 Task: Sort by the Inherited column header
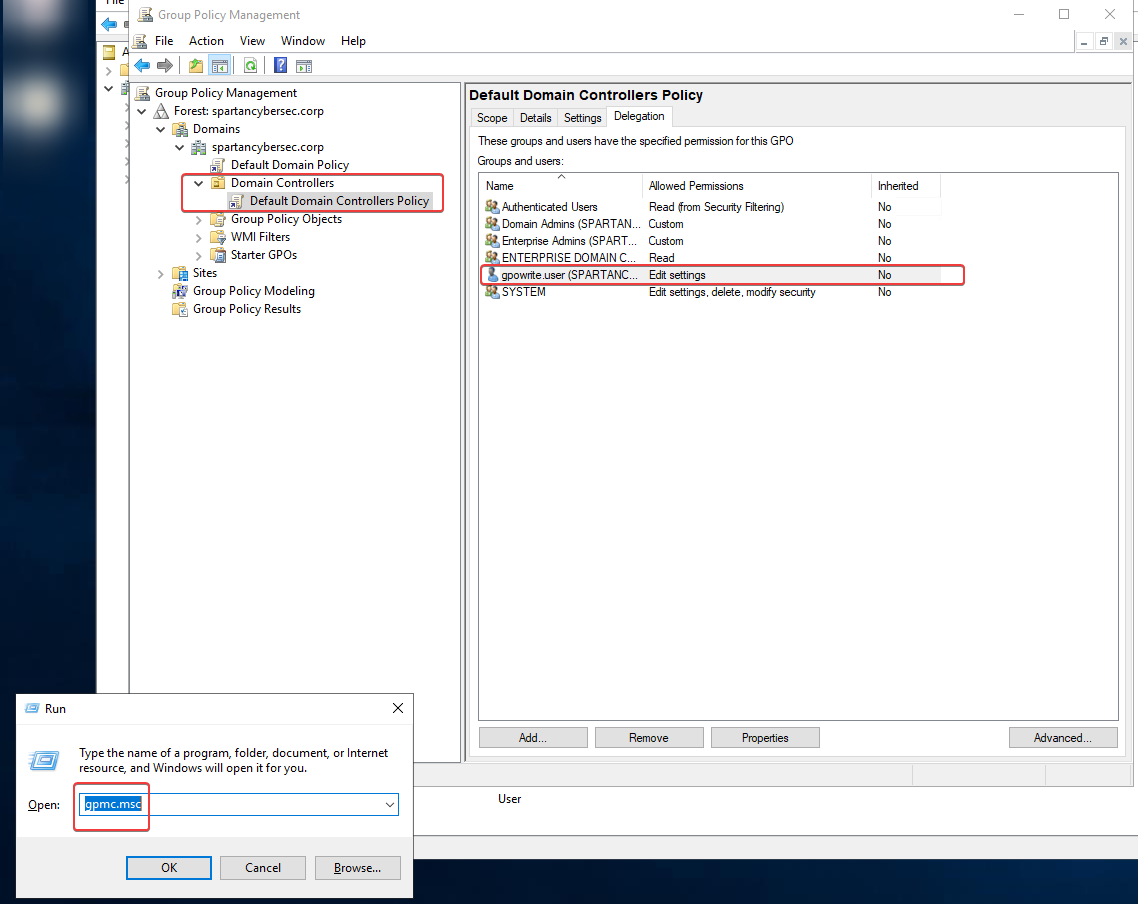tap(906, 186)
